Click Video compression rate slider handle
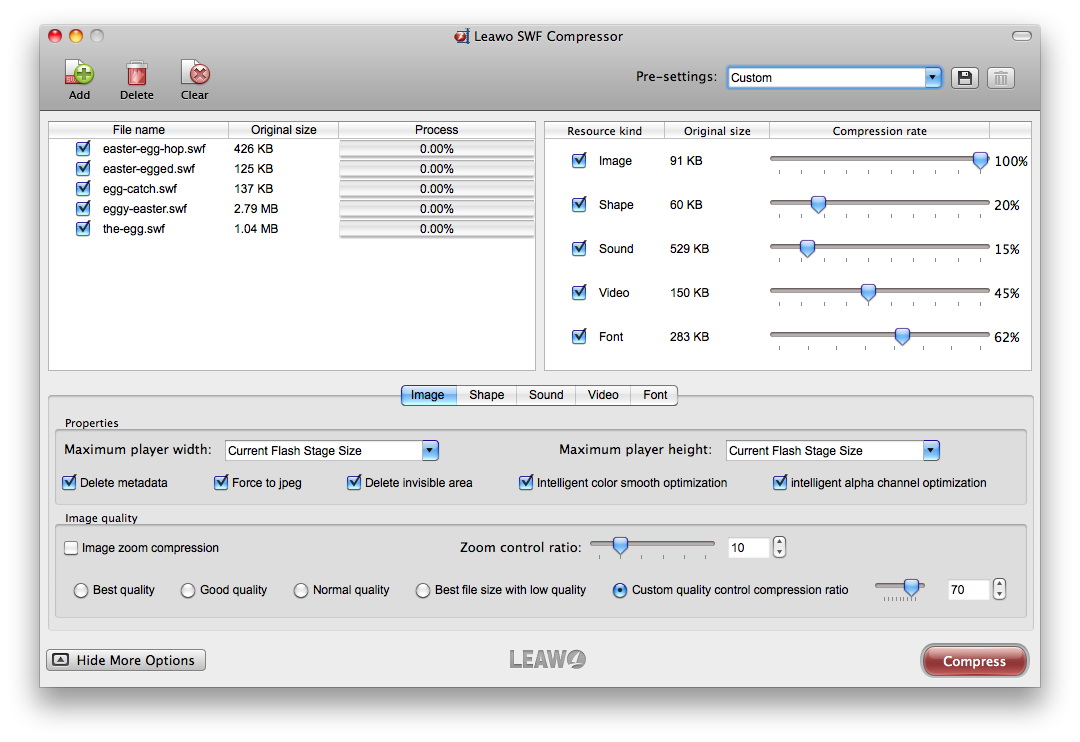Image resolution: width=1080 pixels, height=742 pixels. click(869, 293)
